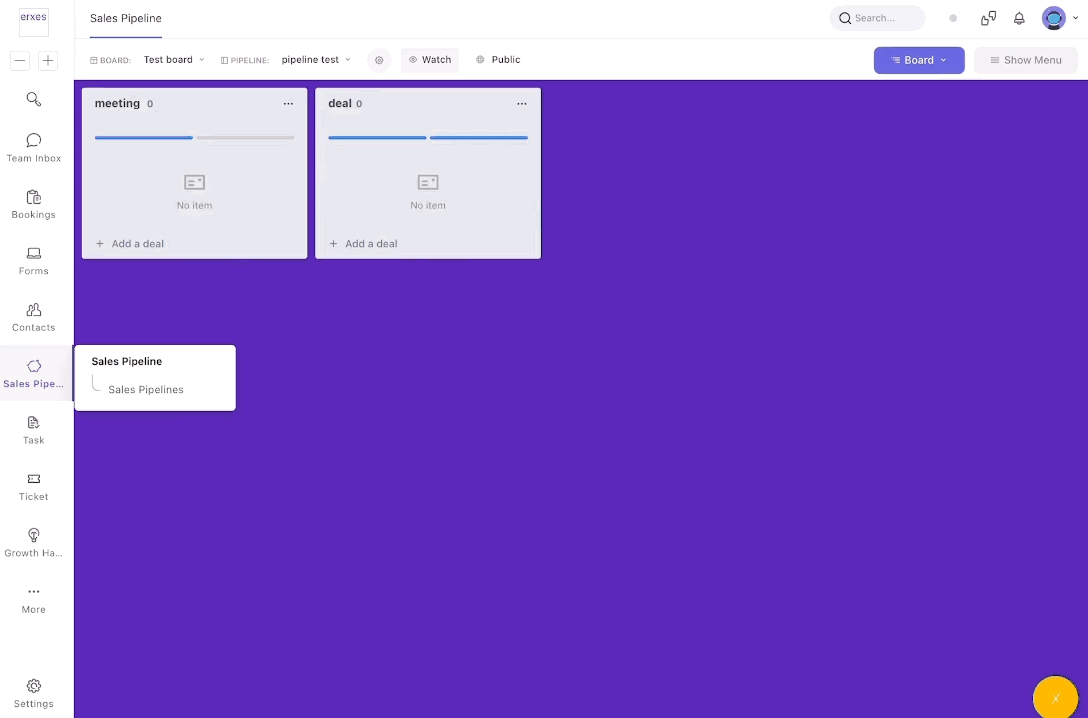Open the Task module icon
1088x718 pixels.
click(33, 429)
